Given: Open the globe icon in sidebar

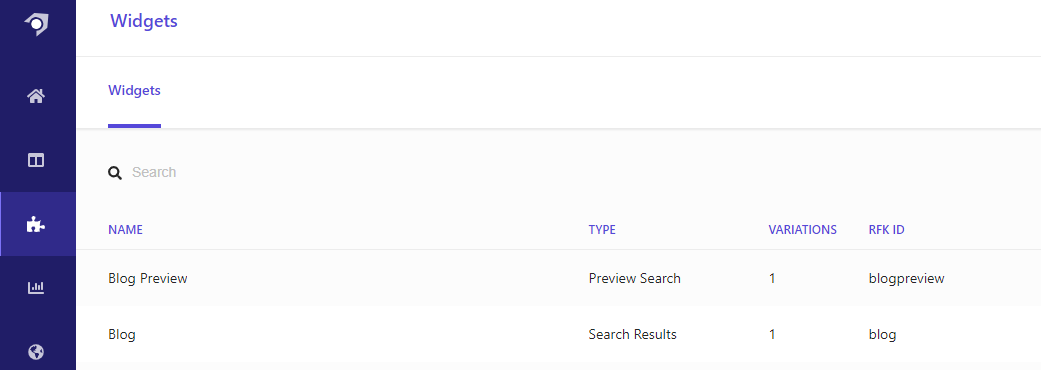Looking at the screenshot, I should [36, 351].
